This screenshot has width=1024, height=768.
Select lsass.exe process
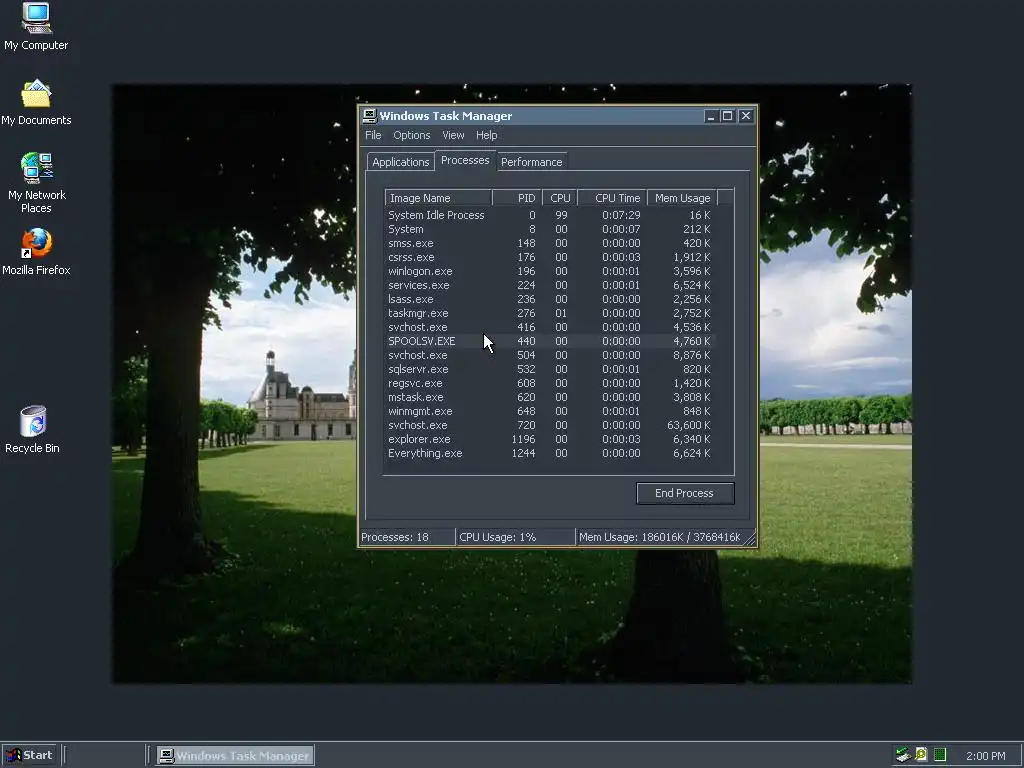tap(549, 299)
